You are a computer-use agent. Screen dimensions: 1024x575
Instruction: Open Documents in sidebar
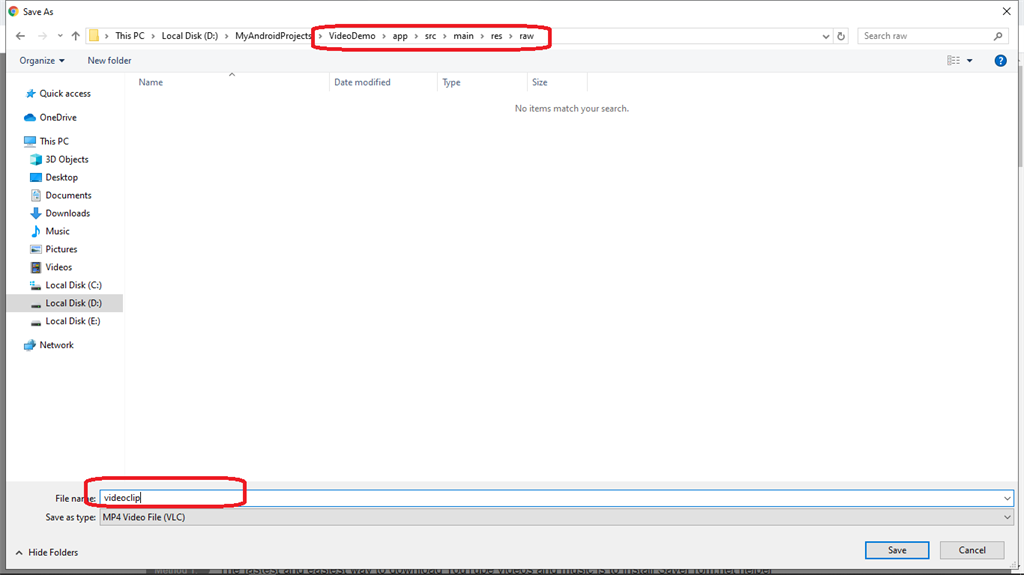[x=69, y=195]
